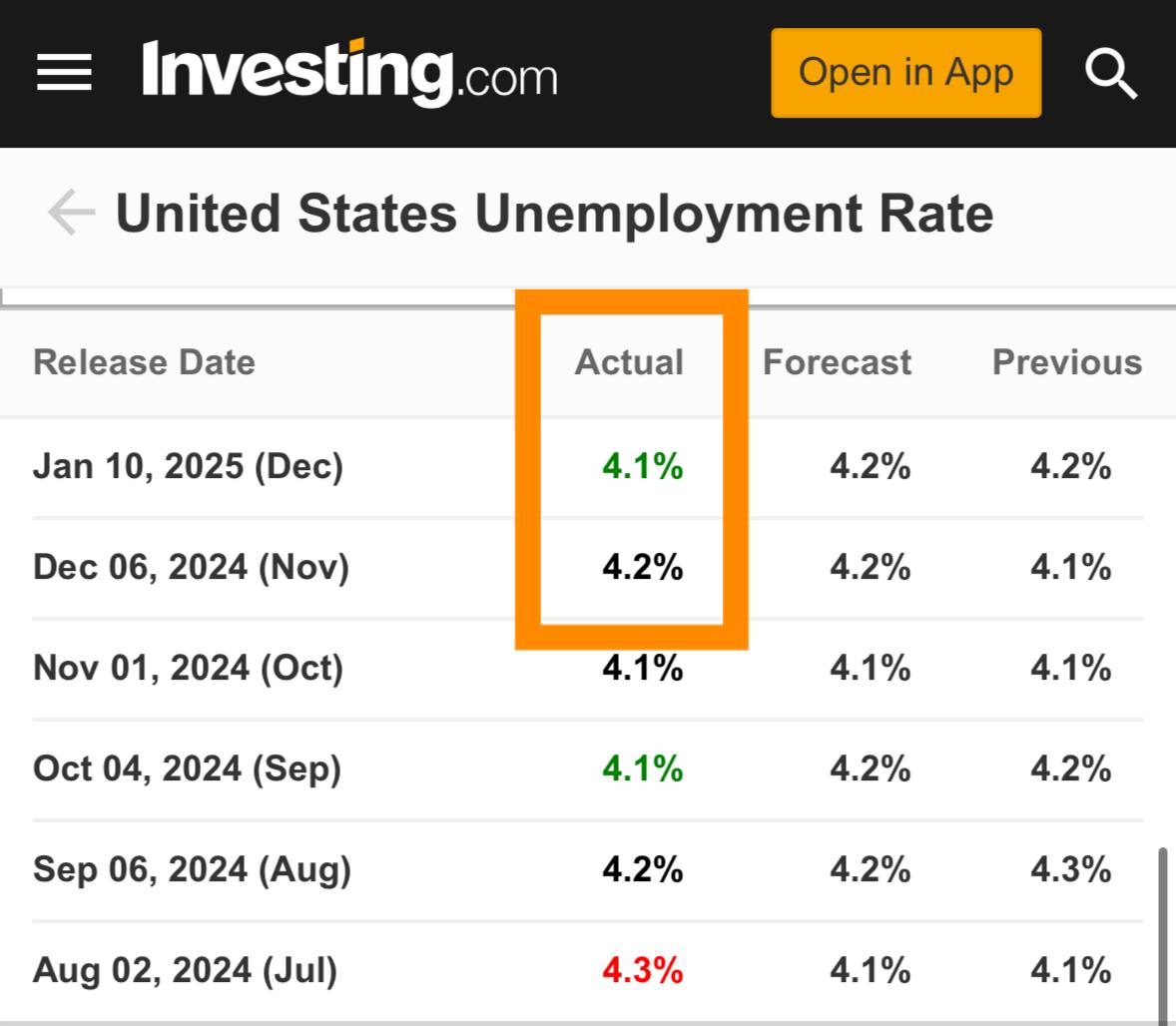Click the page scrollbar on the right
The width and height of the screenshot is (1176, 1026).
coord(1162,933)
